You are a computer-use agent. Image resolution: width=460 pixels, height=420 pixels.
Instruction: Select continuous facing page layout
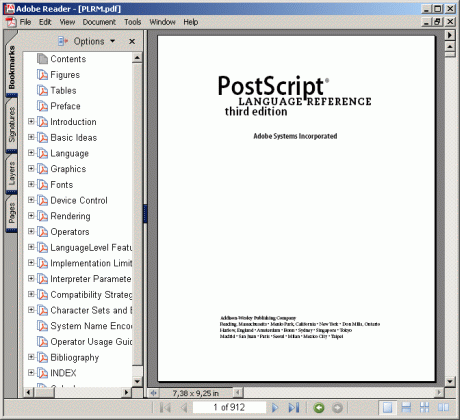425,407
